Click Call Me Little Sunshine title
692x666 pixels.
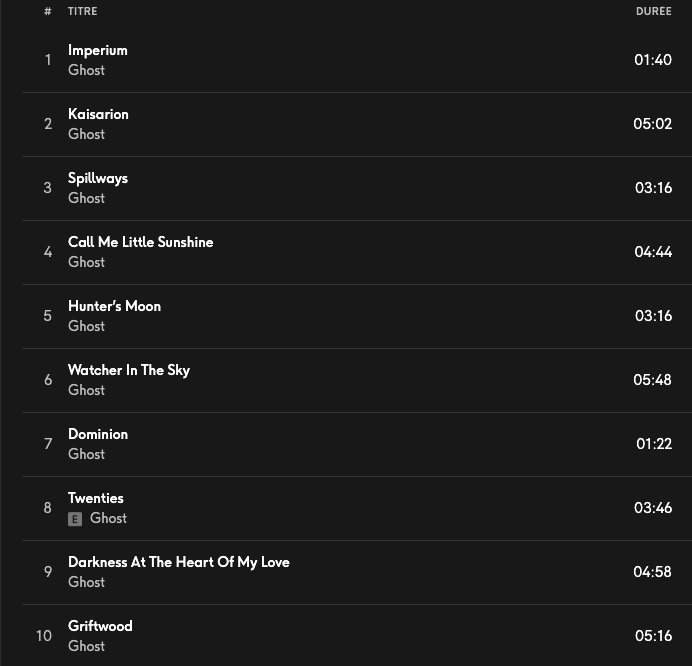[140, 242]
